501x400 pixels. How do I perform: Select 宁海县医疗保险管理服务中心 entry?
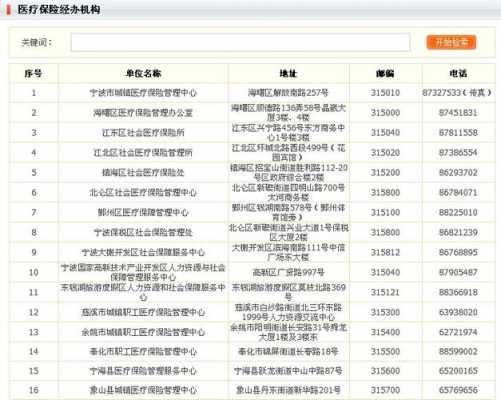pyautogui.click(x=143, y=371)
